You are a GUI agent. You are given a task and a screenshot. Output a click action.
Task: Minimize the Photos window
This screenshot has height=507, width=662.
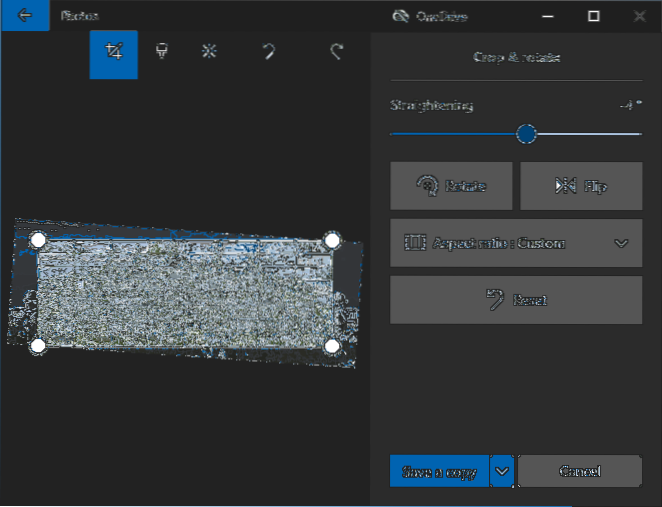pyautogui.click(x=548, y=16)
